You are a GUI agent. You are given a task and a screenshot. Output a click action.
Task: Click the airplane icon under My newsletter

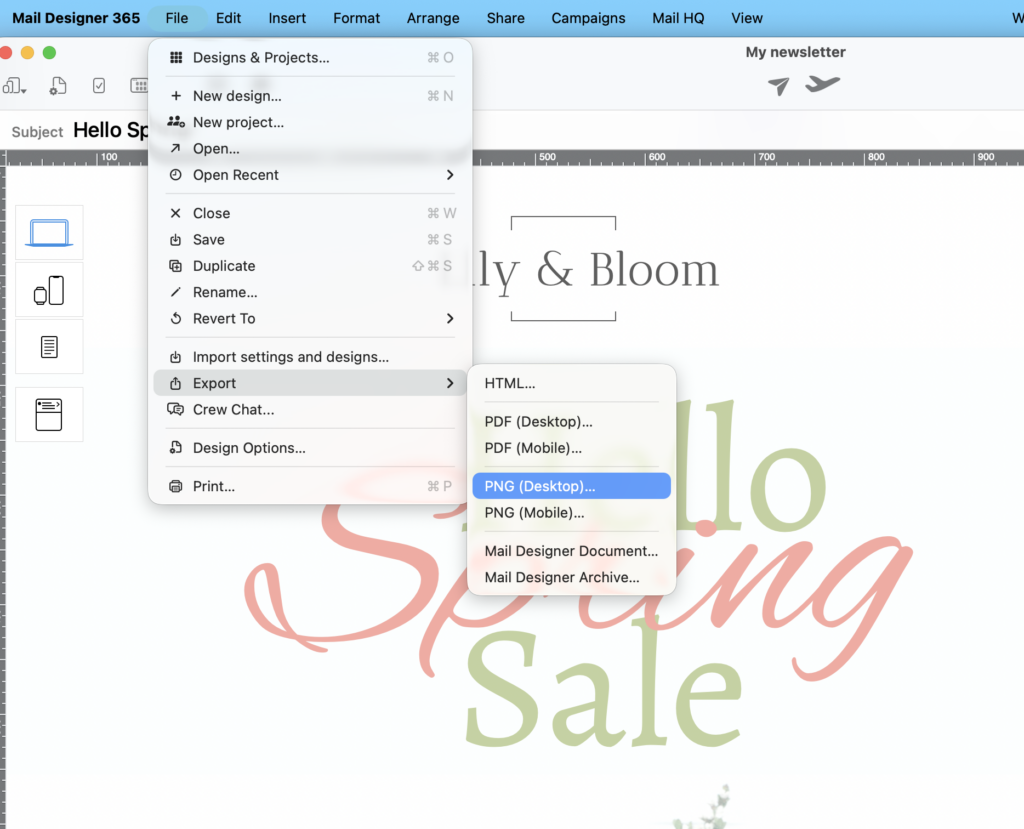pyautogui.click(x=822, y=84)
